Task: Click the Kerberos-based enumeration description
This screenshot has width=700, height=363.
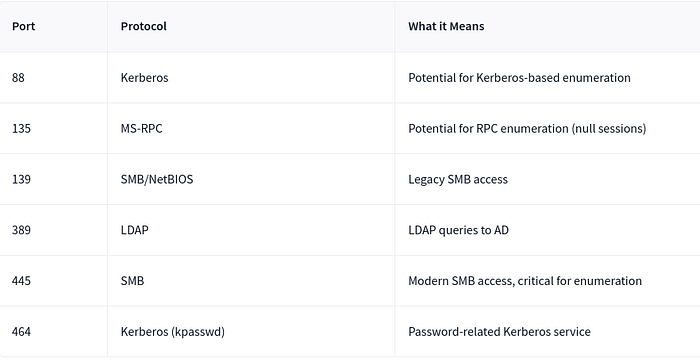Action: coord(519,78)
